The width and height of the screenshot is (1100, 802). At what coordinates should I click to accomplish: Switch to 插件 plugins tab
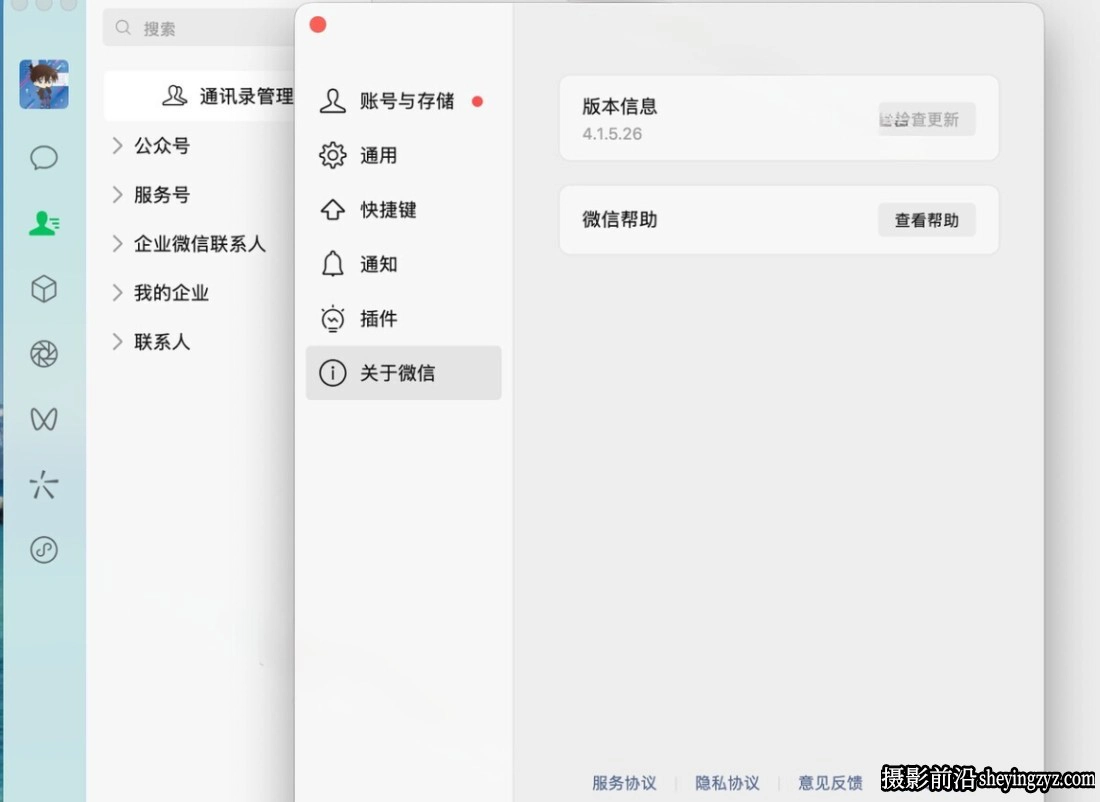403,319
